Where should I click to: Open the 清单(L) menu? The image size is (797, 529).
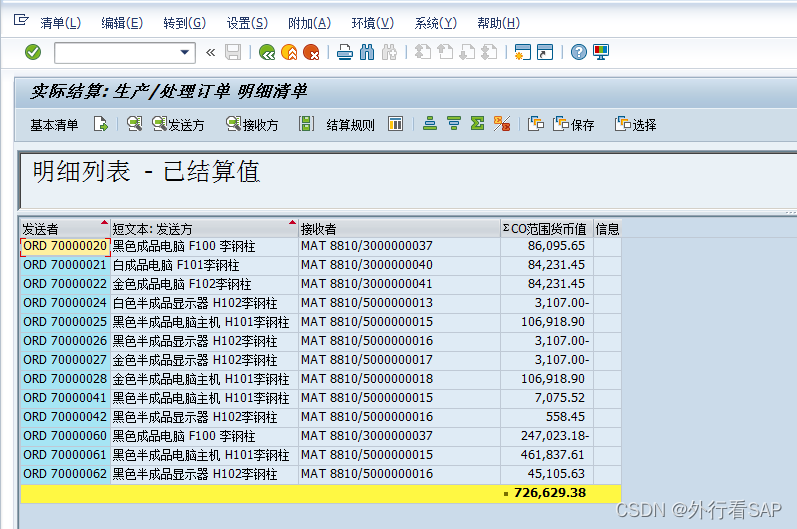pos(60,23)
